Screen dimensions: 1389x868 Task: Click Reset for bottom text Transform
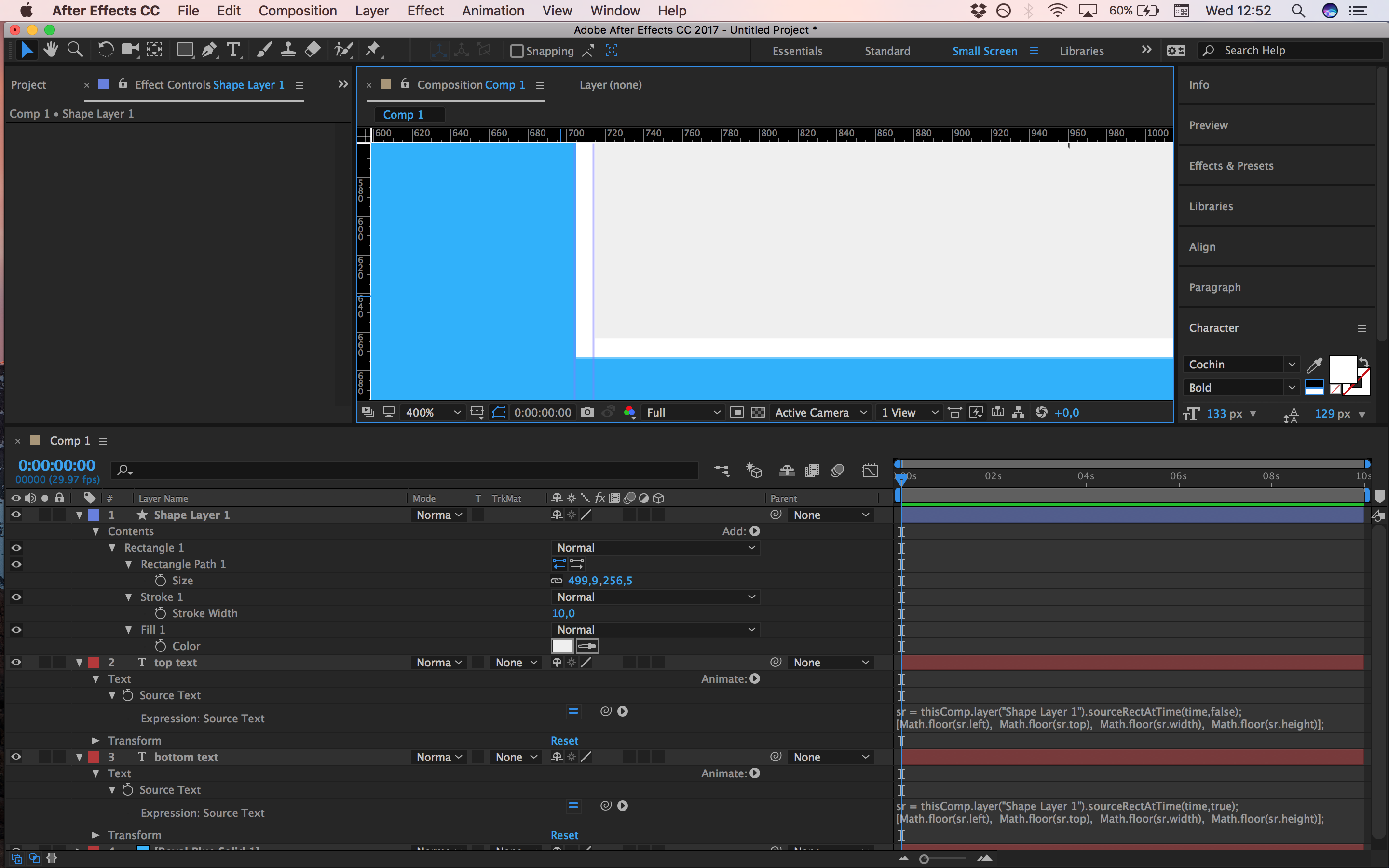point(564,835)
